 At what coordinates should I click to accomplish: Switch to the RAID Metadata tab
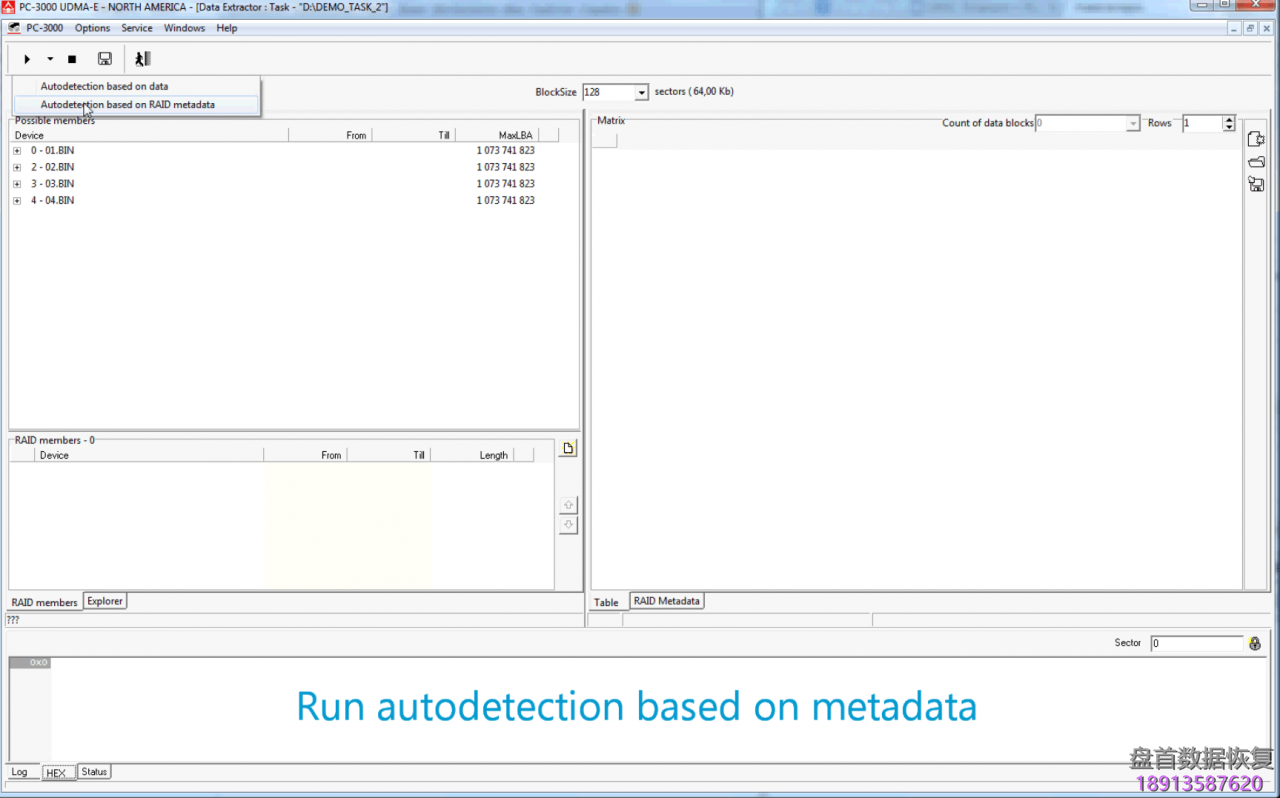666,601
